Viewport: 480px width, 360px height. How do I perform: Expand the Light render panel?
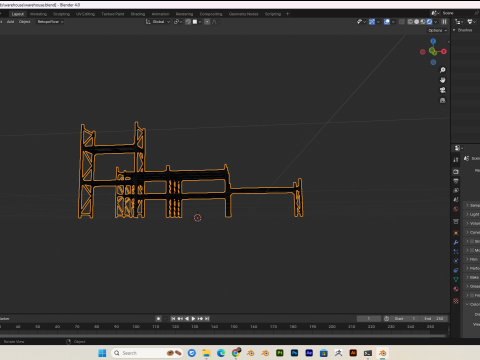pyautogui.click(x=472, y=214)
